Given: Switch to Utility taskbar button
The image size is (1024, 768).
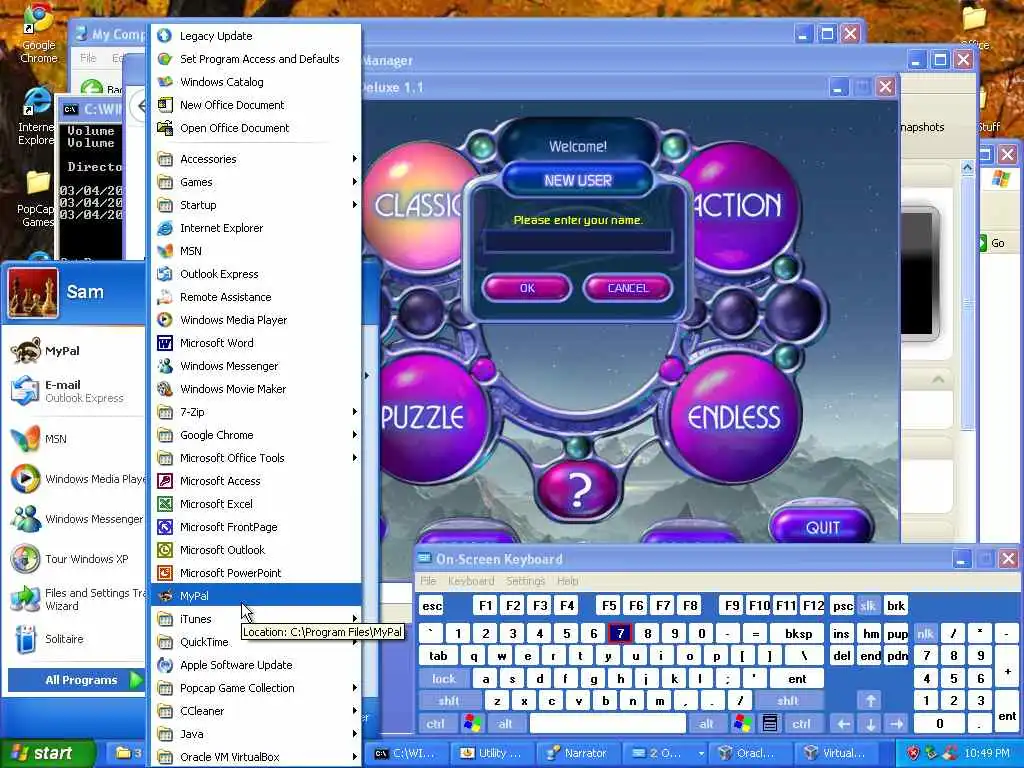Looking at the screenshot, I should 492,753.
